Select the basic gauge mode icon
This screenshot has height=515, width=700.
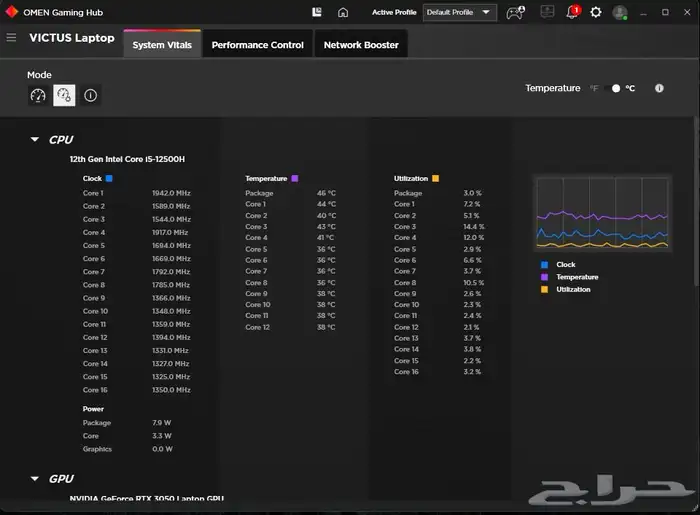click(38, 96)
